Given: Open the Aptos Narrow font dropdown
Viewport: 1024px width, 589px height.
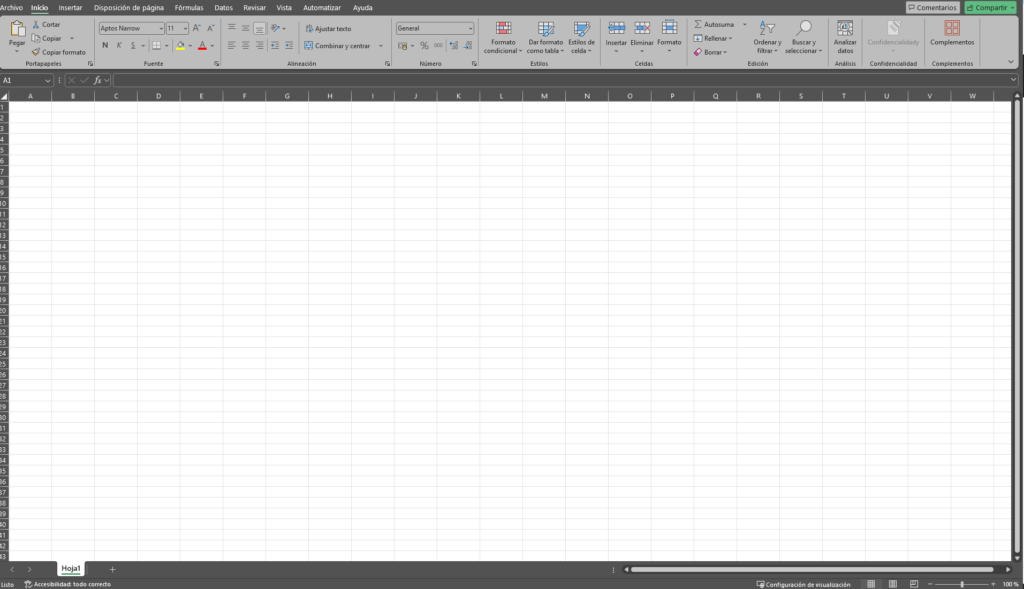Looking at the screenshot, I should point(161,28).
